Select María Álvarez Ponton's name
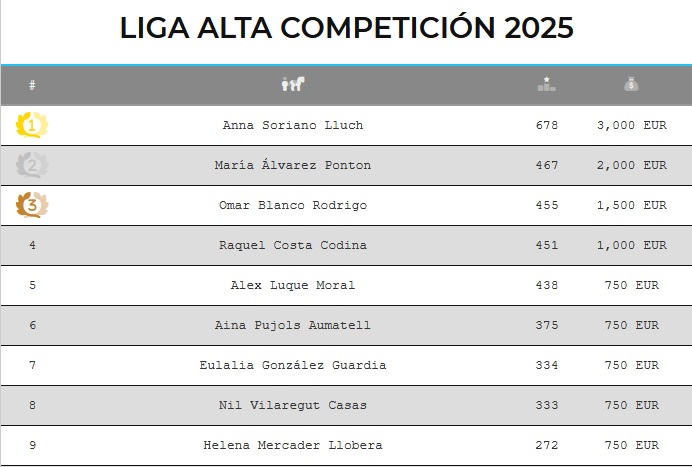Screen dimensions: 692x467 click(292, 165)
